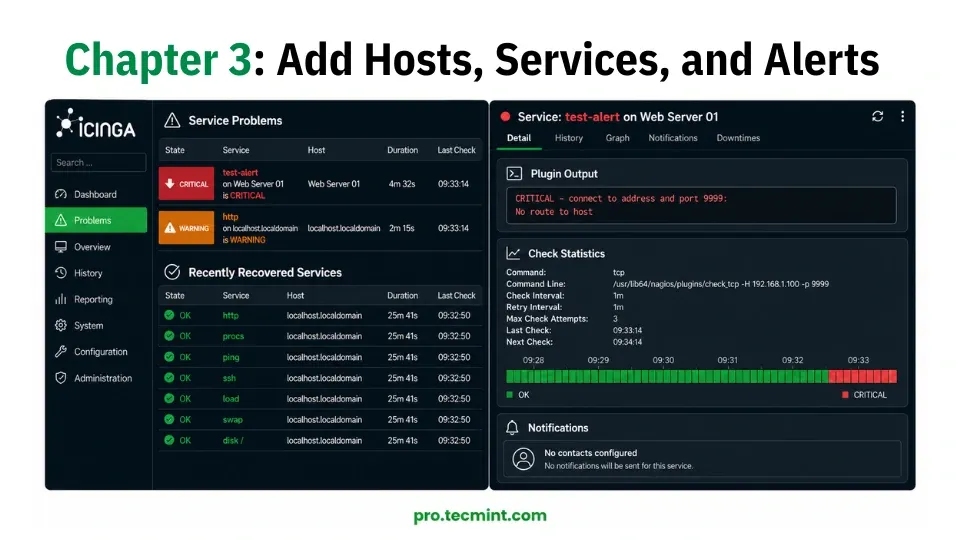This screenshot has height=540, width=960.
Task: Click the 2m 15s duration cell
Action: (402, 228)
